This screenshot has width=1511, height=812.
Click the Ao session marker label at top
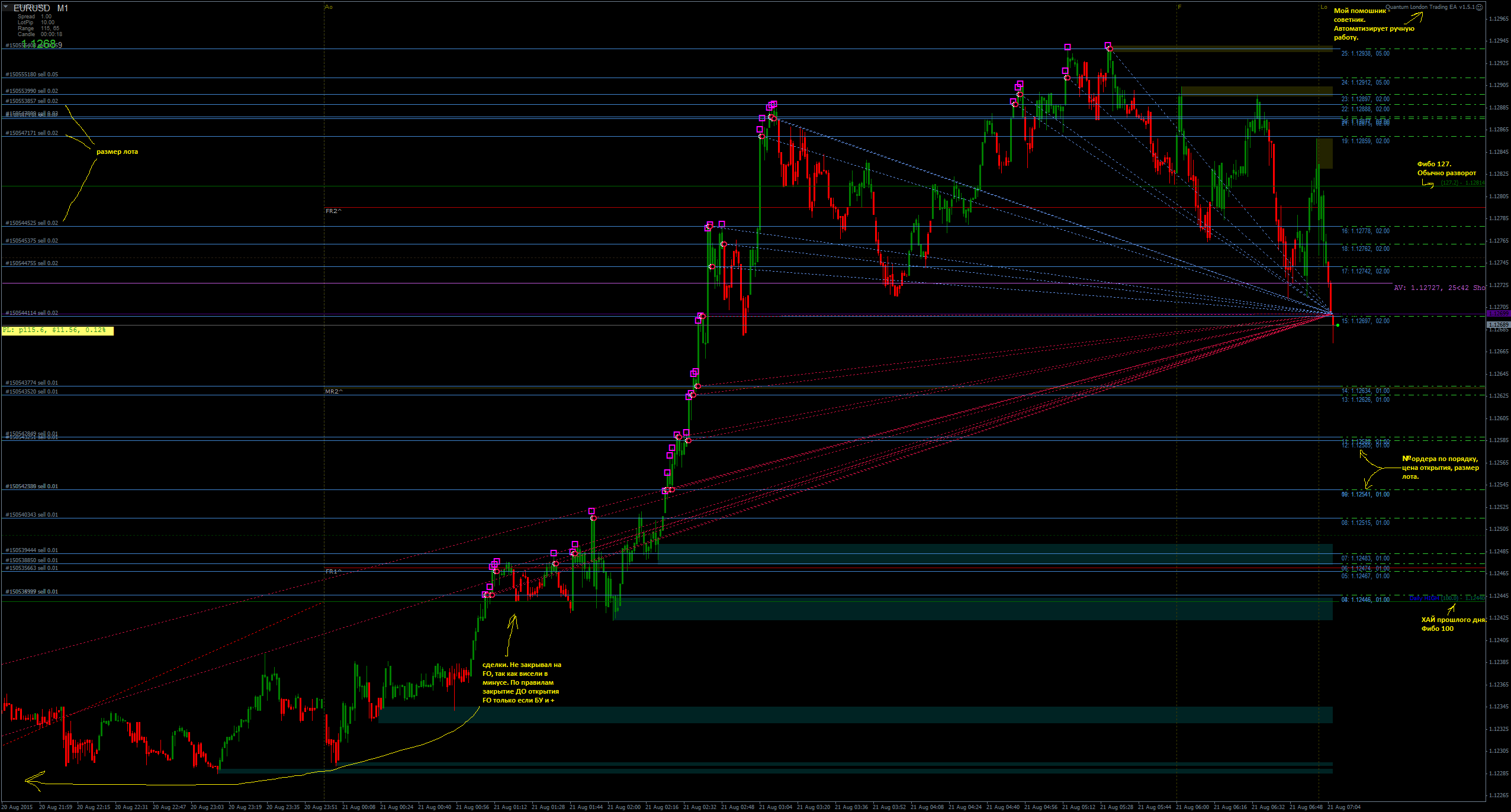point(329,7)
